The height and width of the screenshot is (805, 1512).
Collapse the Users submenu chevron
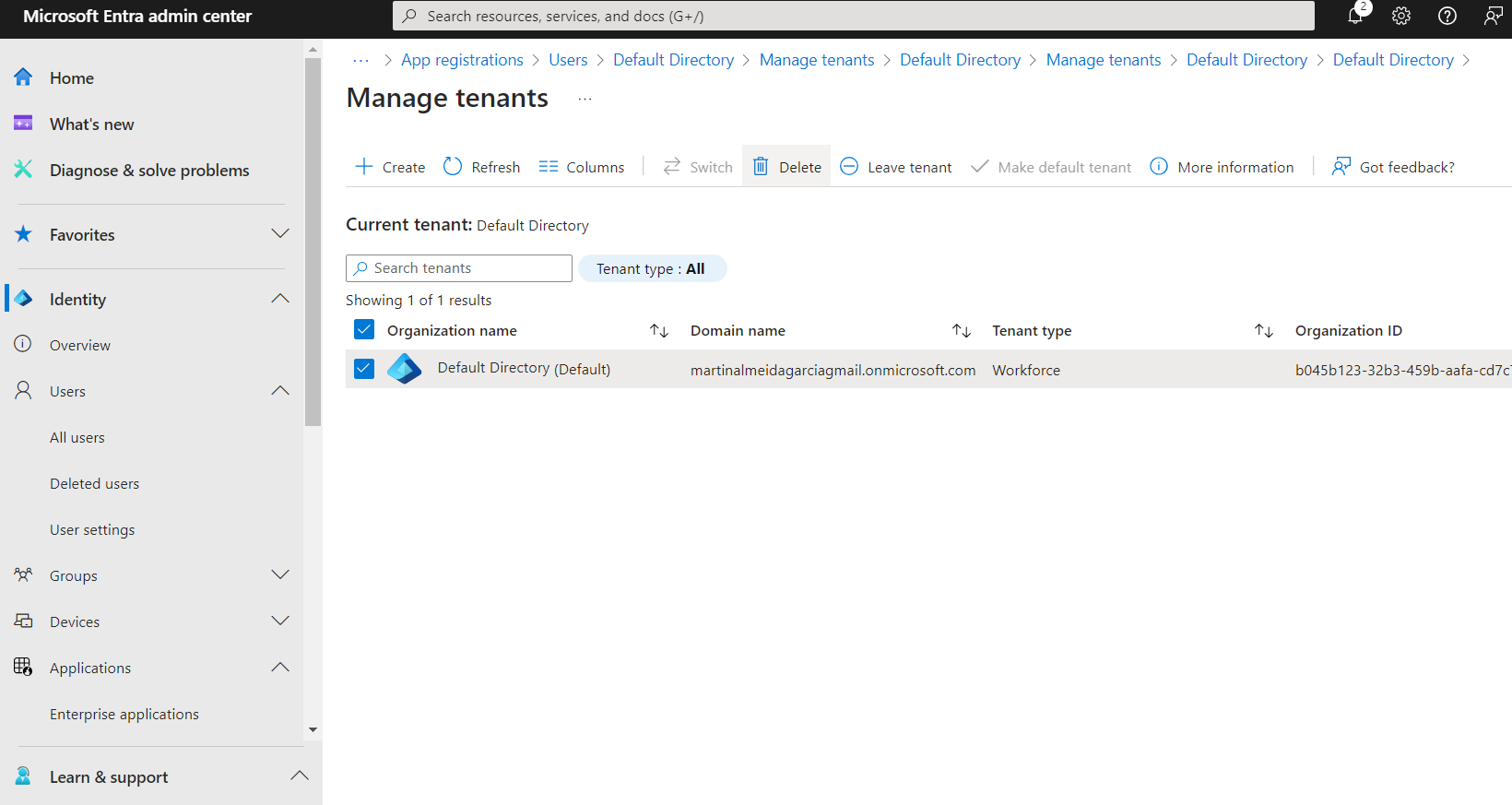[x=280, y=390]
